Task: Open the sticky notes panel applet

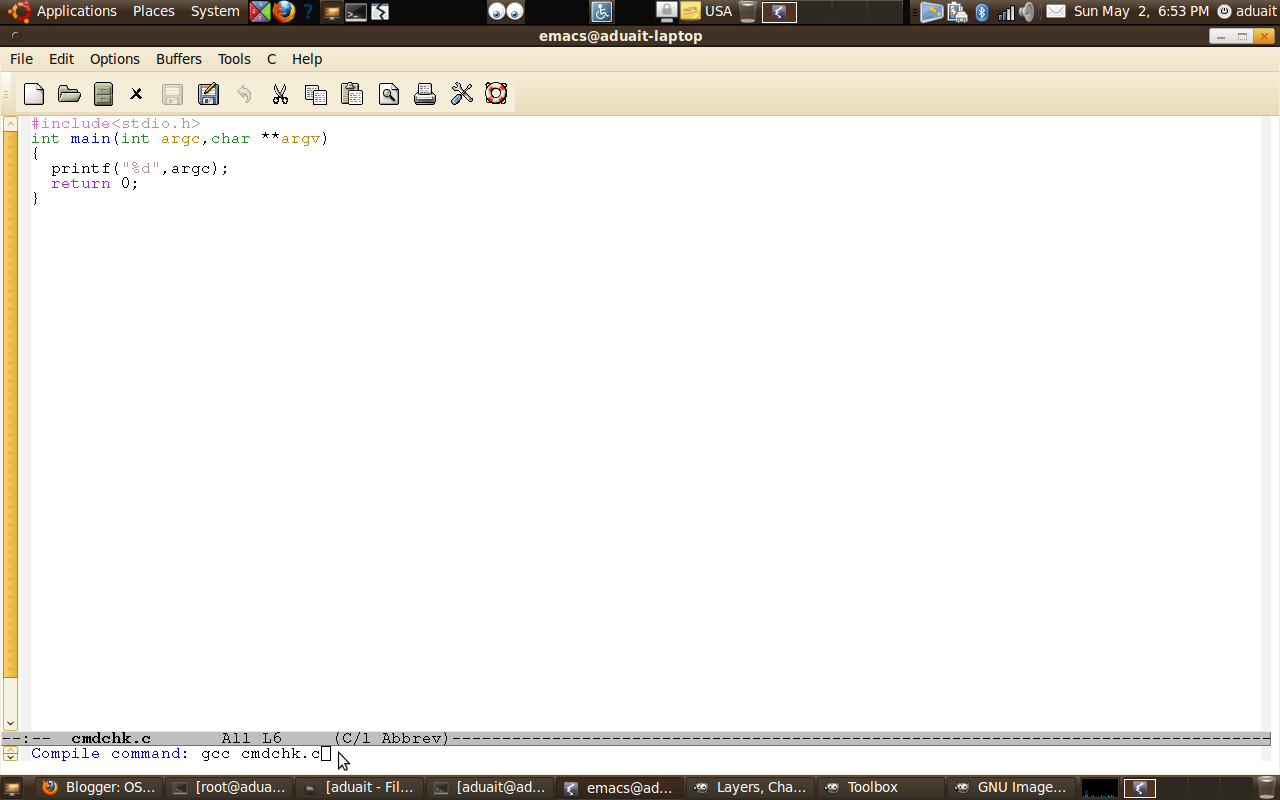Action: pos(690,12)
